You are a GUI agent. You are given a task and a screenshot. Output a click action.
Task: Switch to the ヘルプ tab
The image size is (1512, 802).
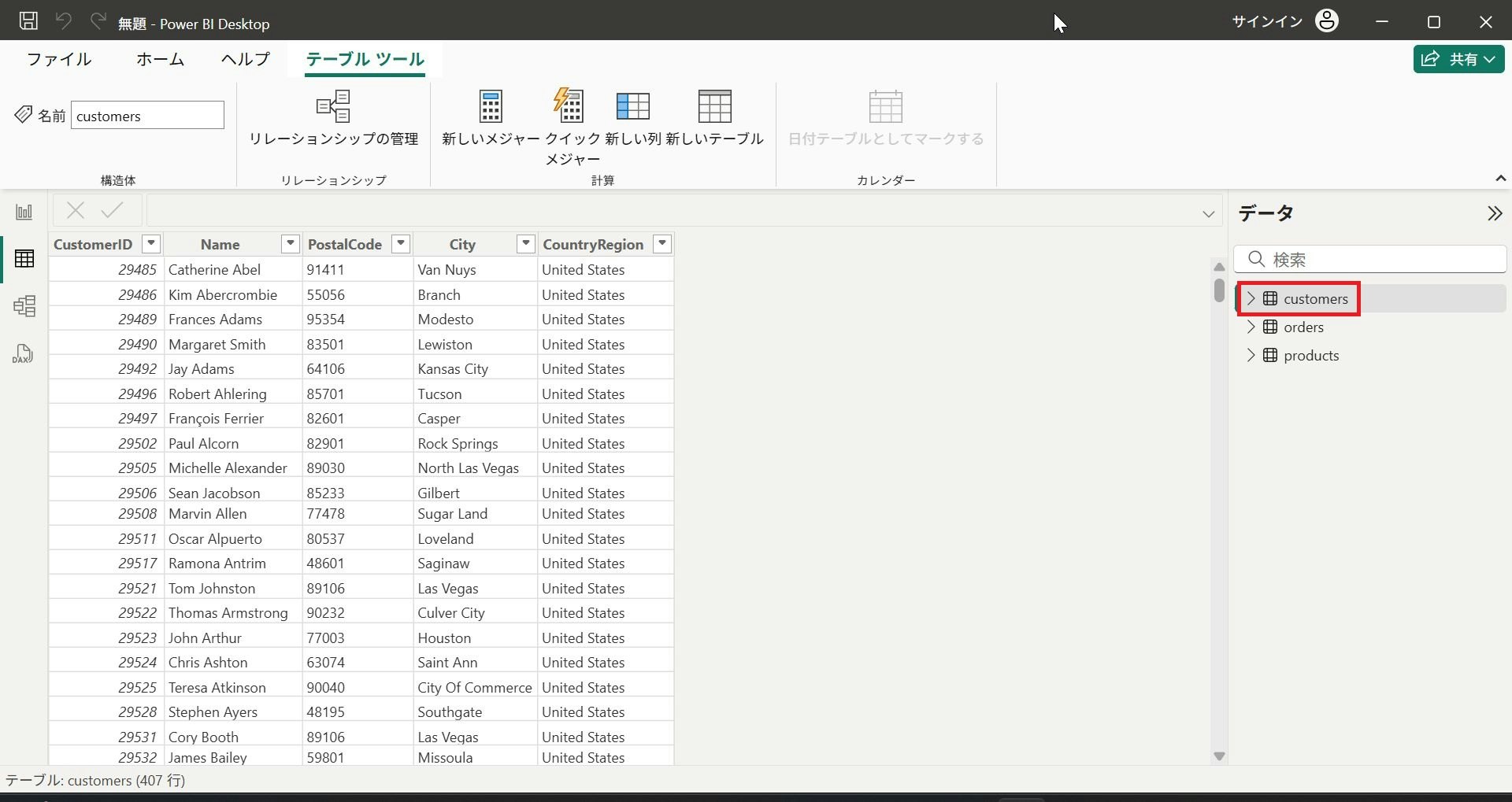click(x=245, y=59)
